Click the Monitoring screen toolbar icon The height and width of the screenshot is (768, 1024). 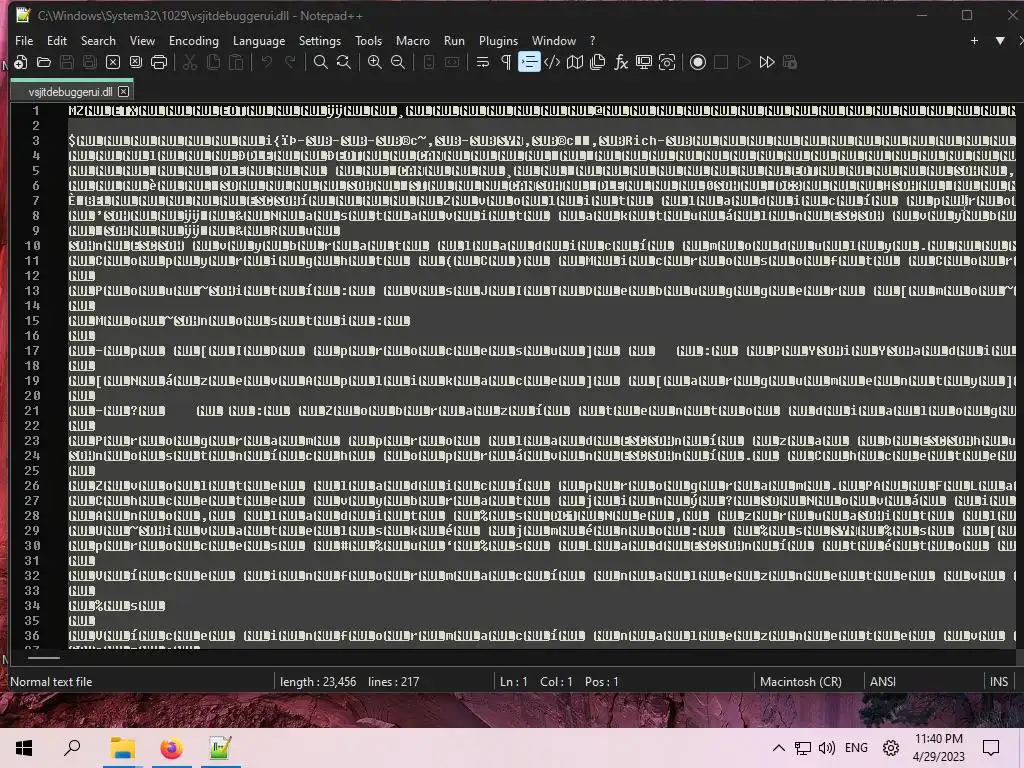pyautogui.click(x=644, y=62)
